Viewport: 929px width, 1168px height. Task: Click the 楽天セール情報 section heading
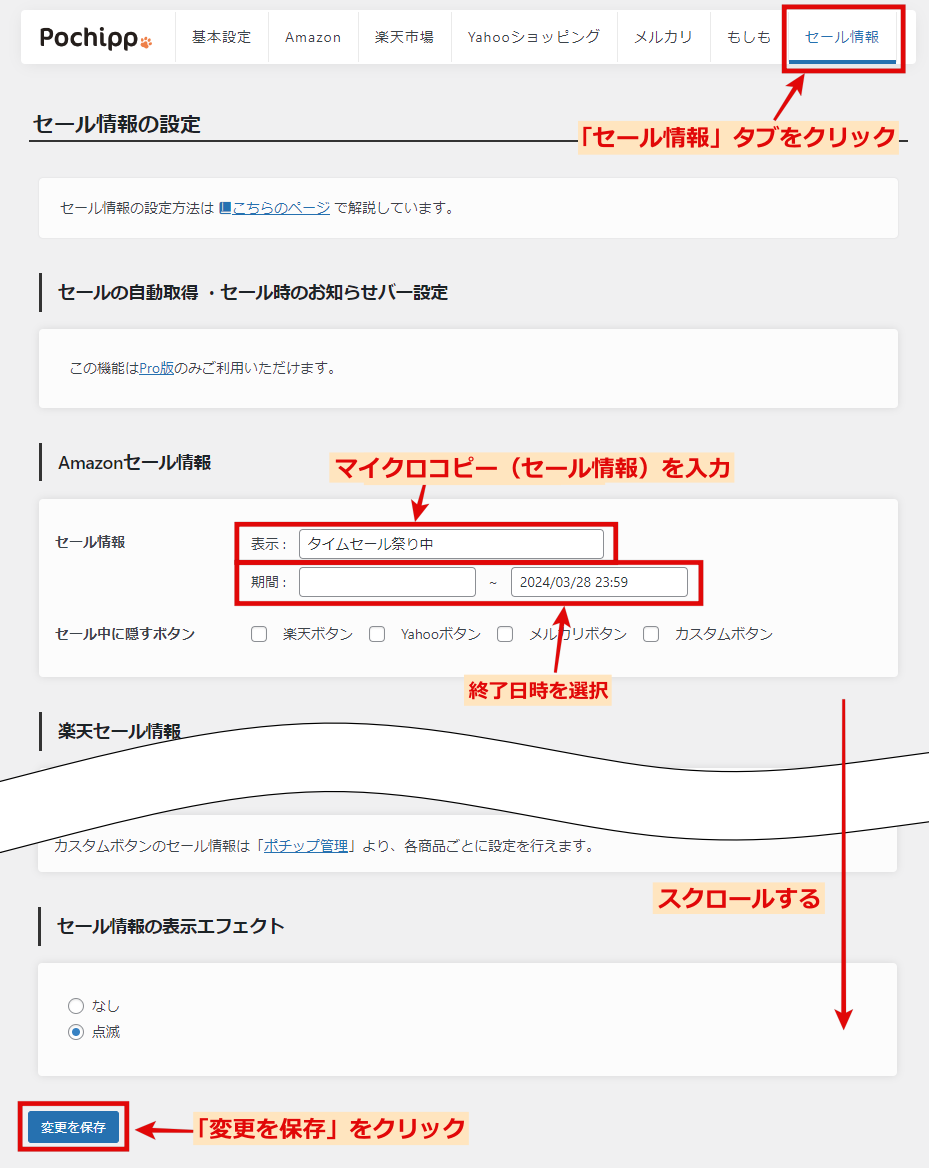119,731
